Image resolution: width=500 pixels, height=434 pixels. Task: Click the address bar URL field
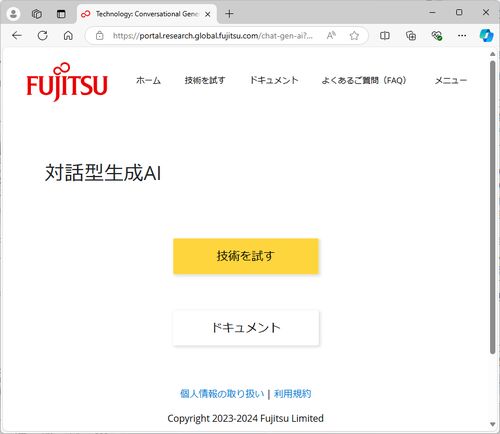click(213, 35)
